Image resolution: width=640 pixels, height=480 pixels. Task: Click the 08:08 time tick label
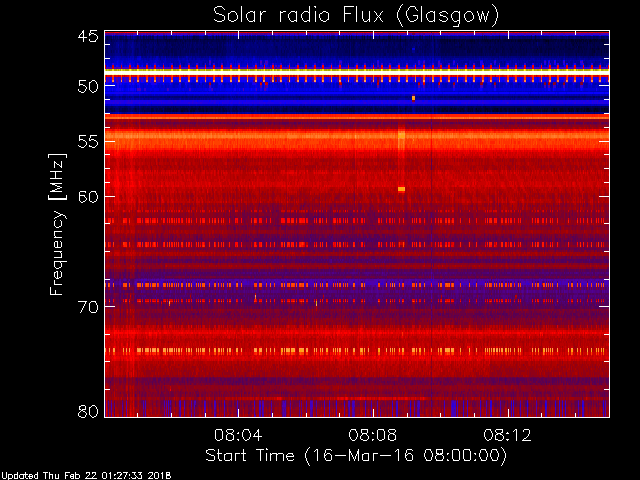pos(373,435)
